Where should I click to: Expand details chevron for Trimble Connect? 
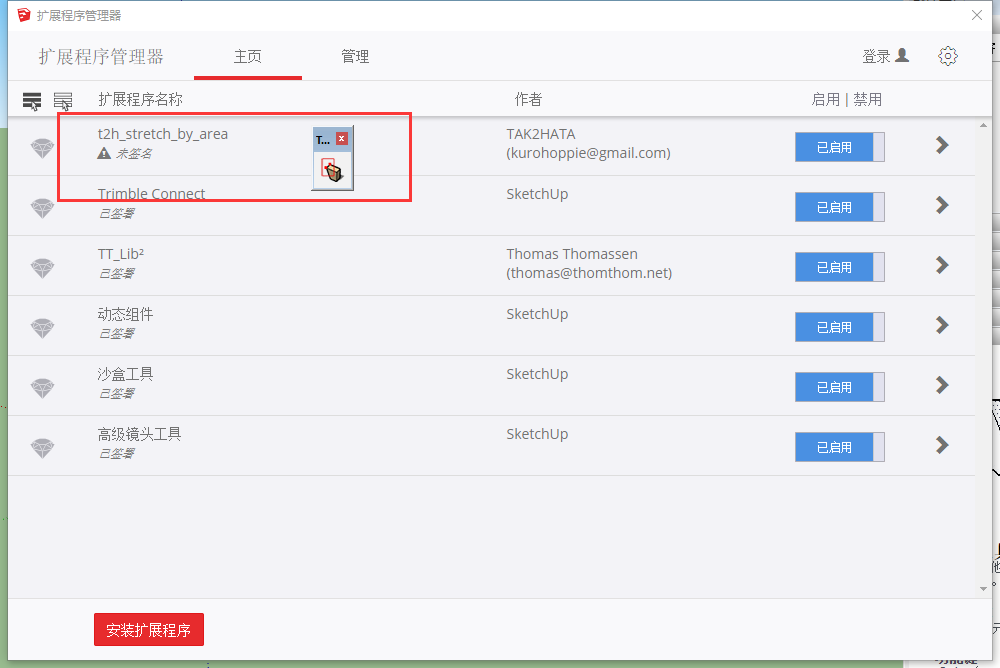click(942, 205)
